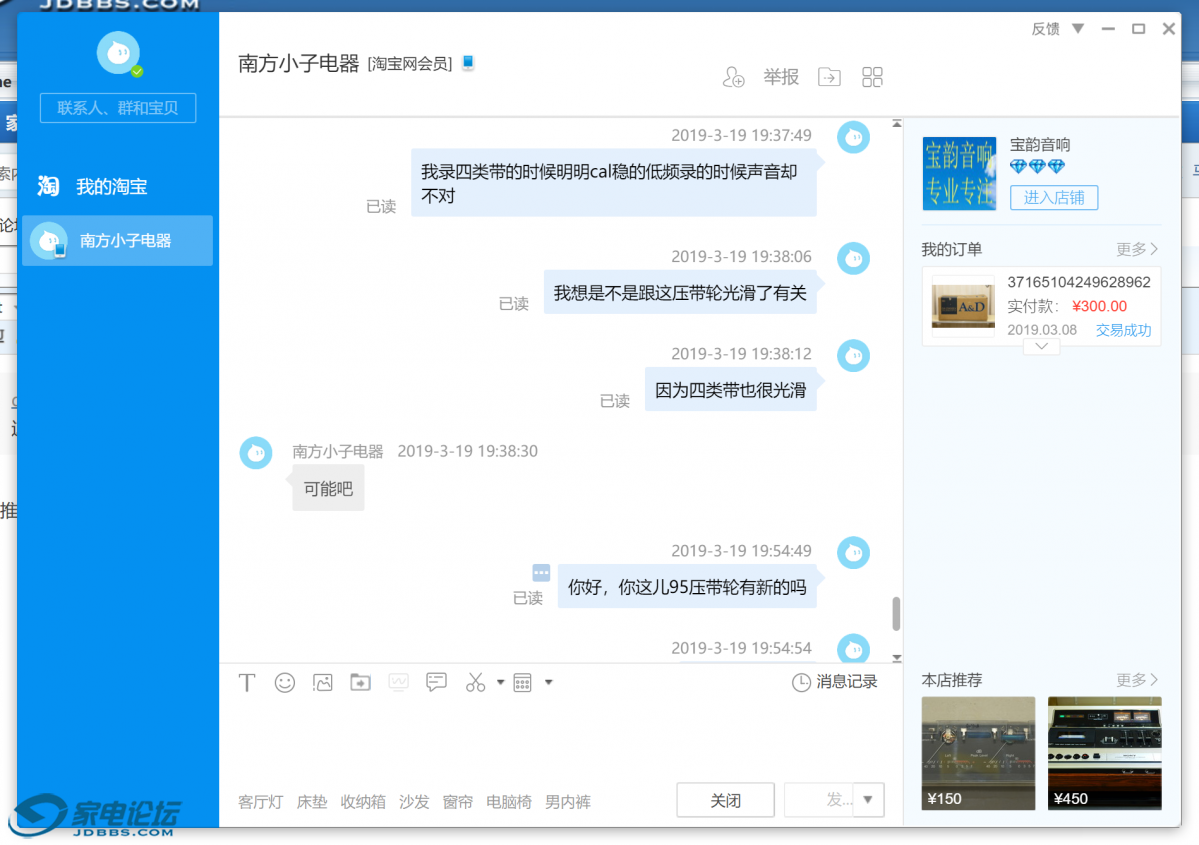Viewport: 1199px width, 845px height.
Task: Click 更多 next to 本店推荐
Action: (1136, 679)
